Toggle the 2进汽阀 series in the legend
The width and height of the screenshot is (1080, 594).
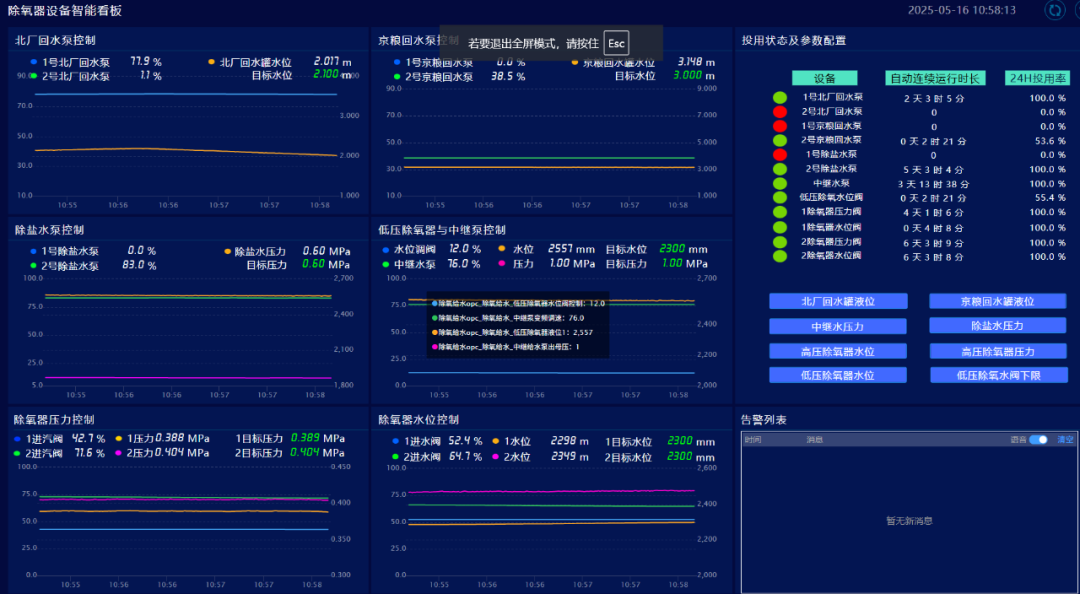pyautogui.click(x=39, y=453)
